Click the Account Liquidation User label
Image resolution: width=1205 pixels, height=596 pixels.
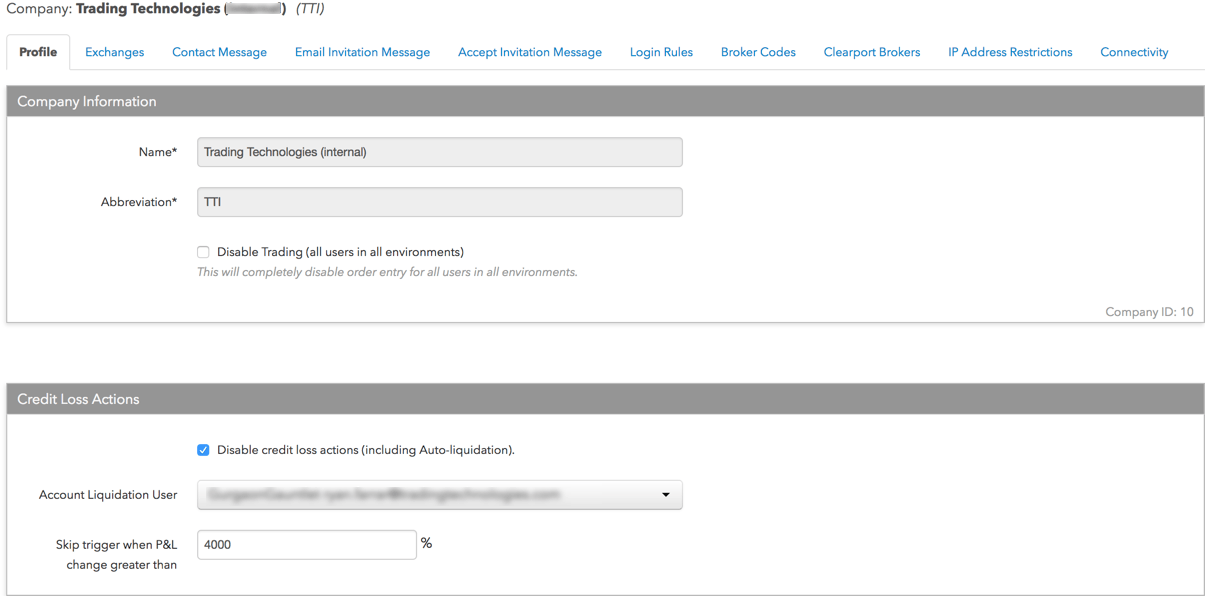[x=108, y=495]
